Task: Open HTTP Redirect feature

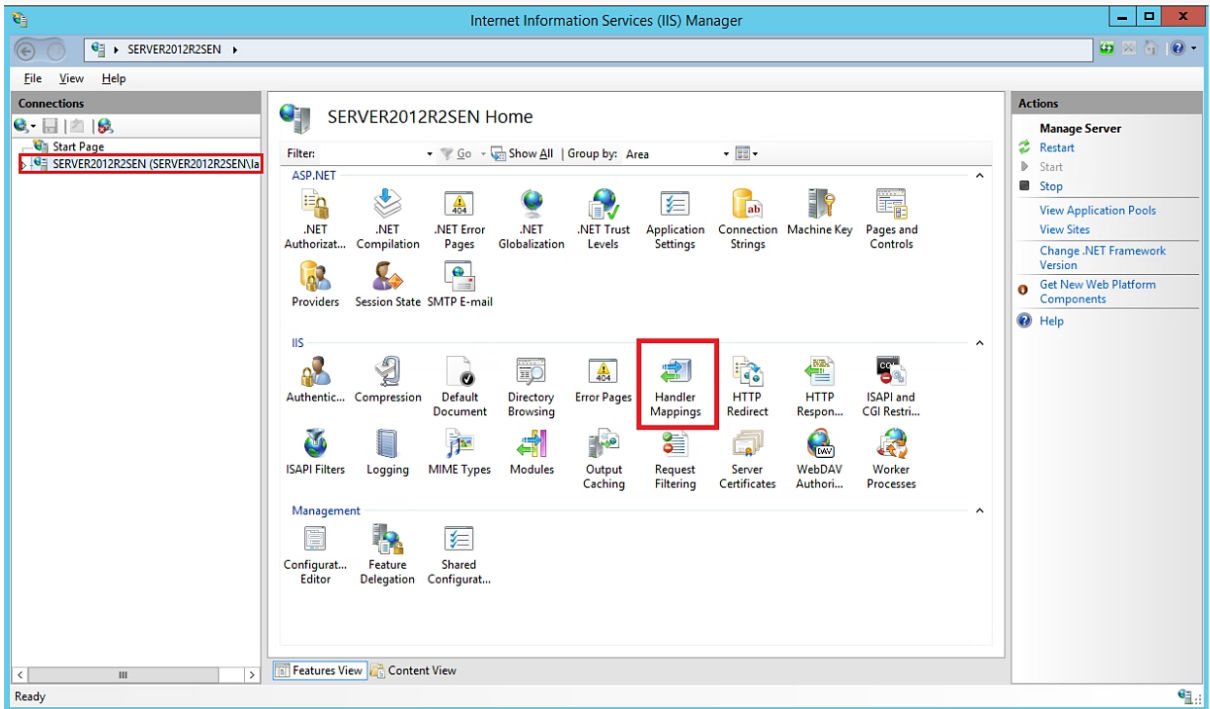Action: click(x=747, y=387)
